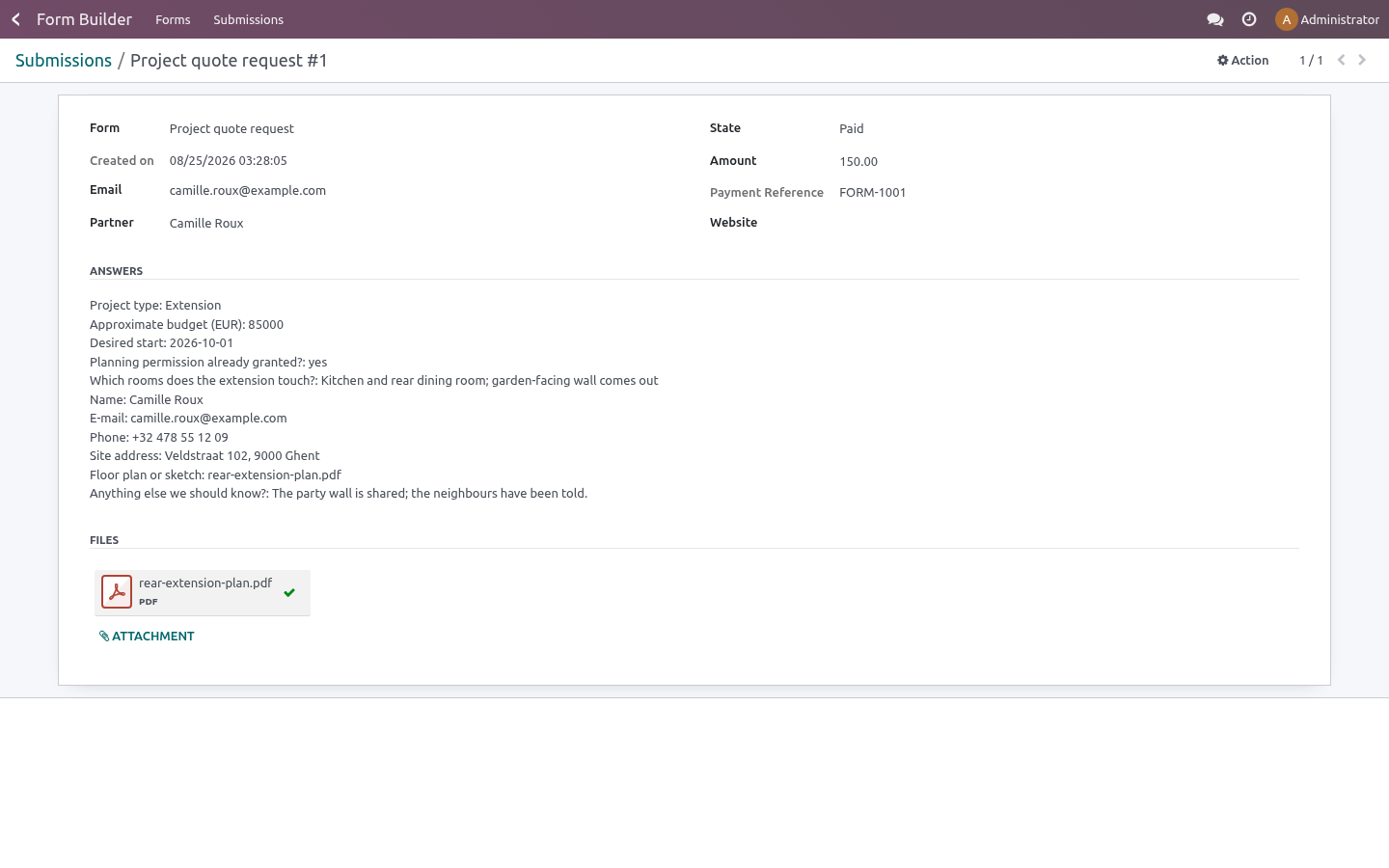This screenshot has height=868, width=1389.
Task: Click the Site address: Veldstraat 102 line
Action: (x=204, y=455)
